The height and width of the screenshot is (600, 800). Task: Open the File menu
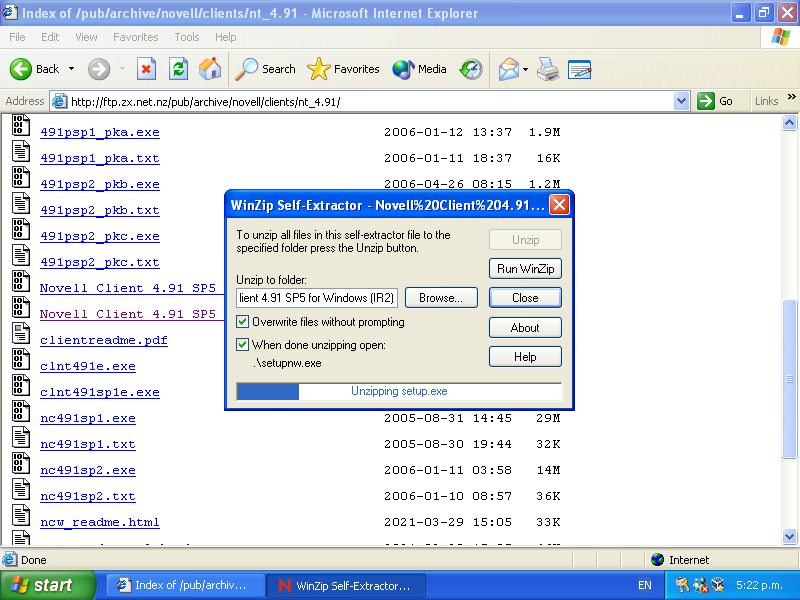click(x=17, y=37)
